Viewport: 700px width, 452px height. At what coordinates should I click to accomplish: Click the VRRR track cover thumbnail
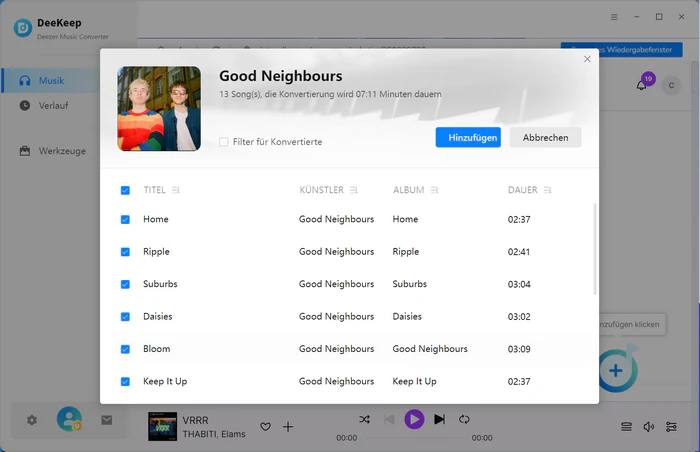point(162,427)
